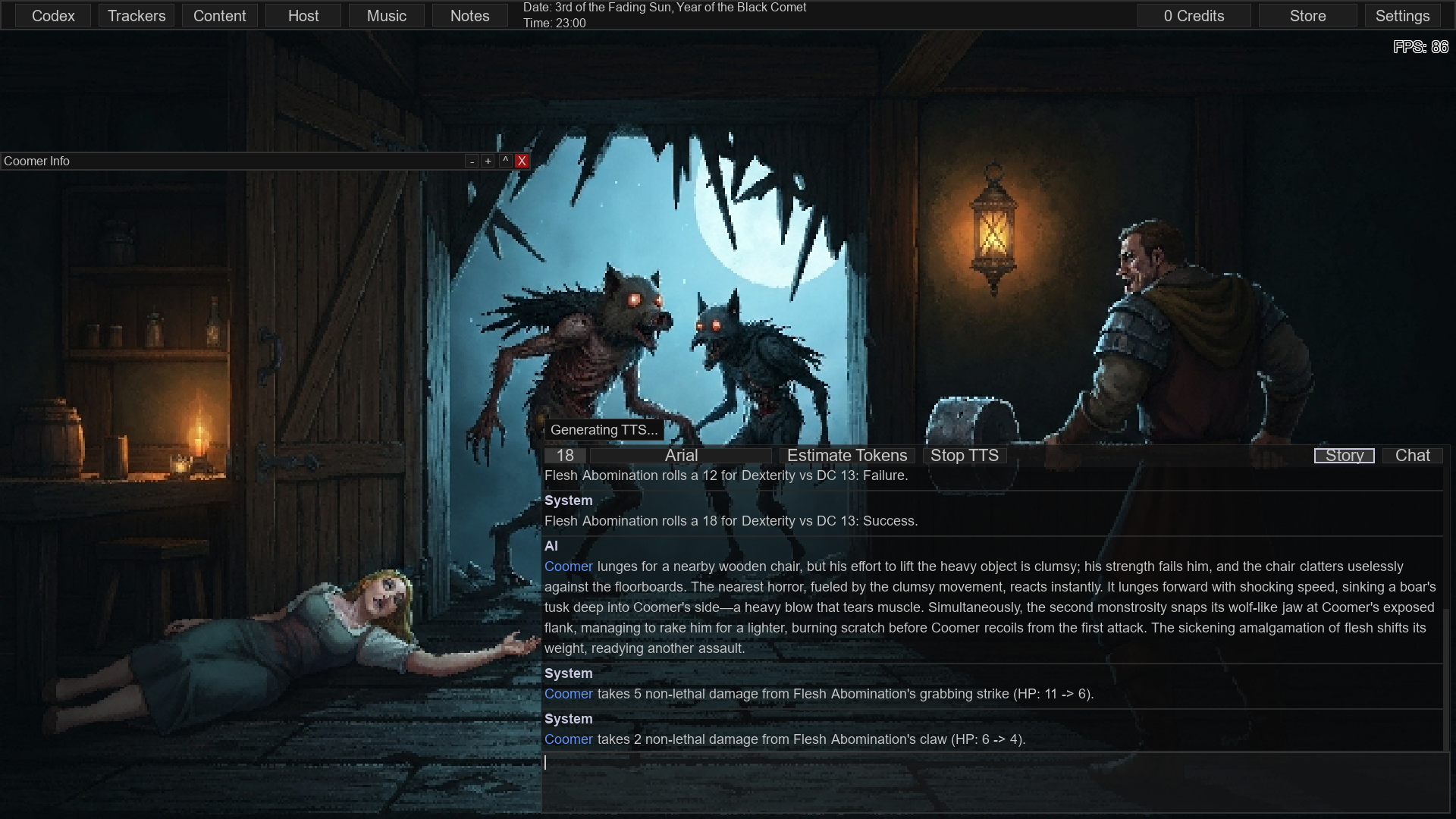This screenshot has width=1456, height=819.
Task: Close the Coomer Info panel
Action: click(x=522, y=161)
